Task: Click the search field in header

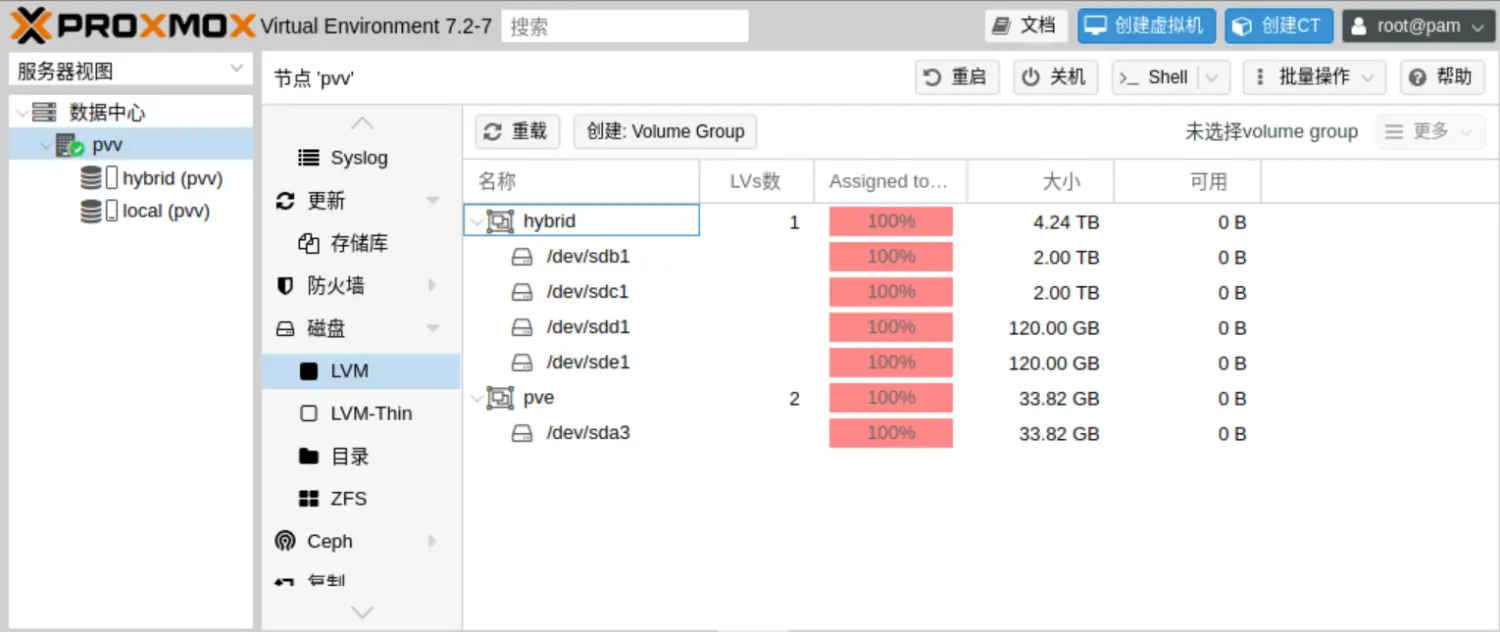Action: coord(625,26)
